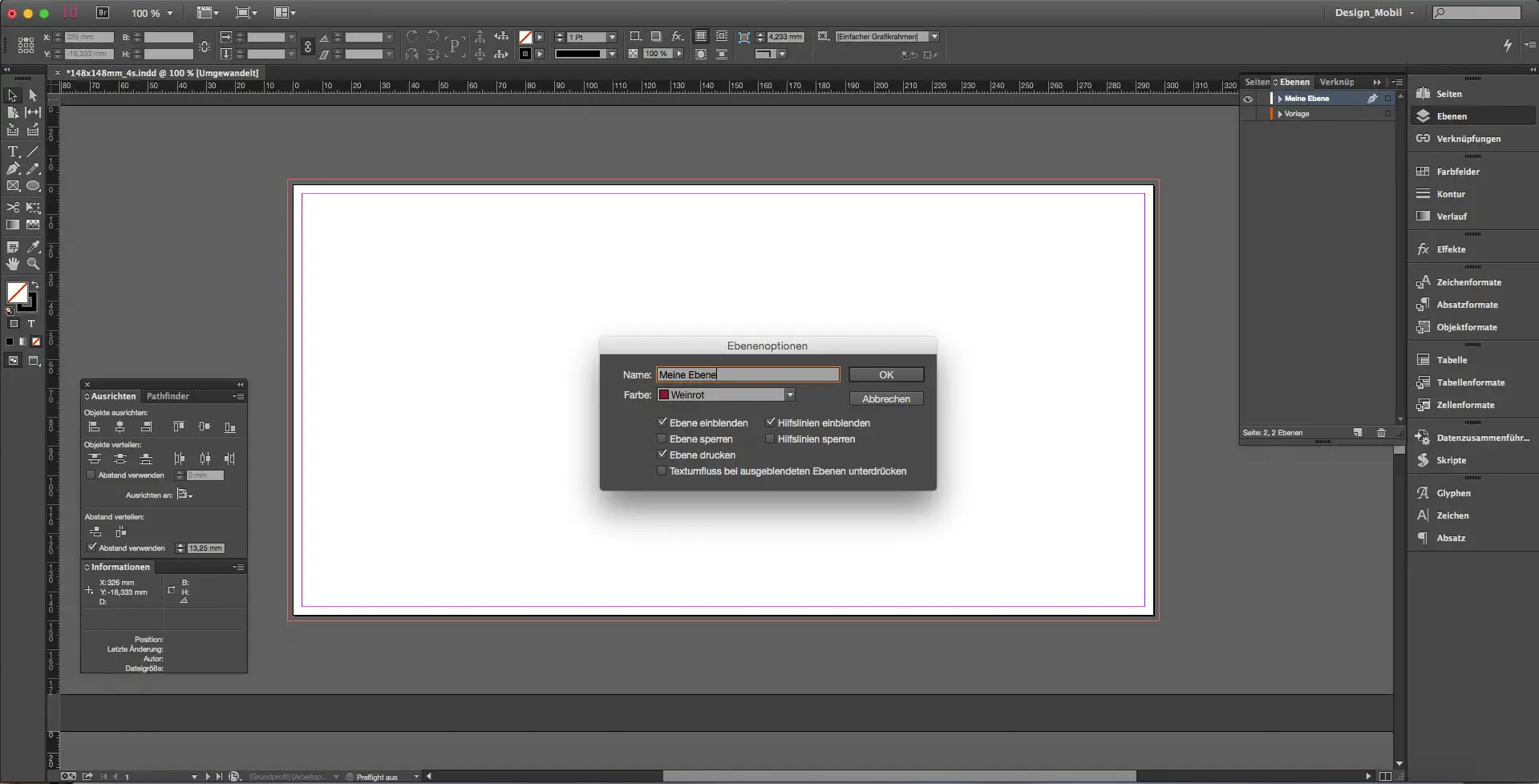Check Hilfslinien sperren option
The height and width of the screenshot is (784, 1539).
(x=770, y=439)
